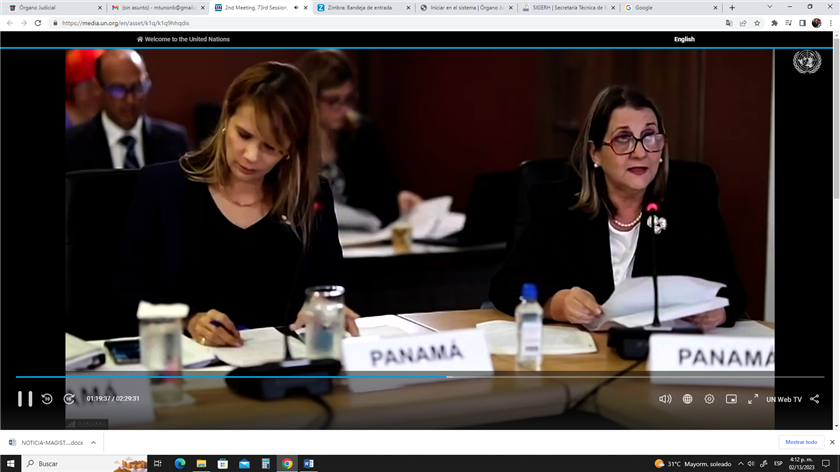Share the video via share icon
The width and height of the screenshot is (840, 472).
pos(815,399)
